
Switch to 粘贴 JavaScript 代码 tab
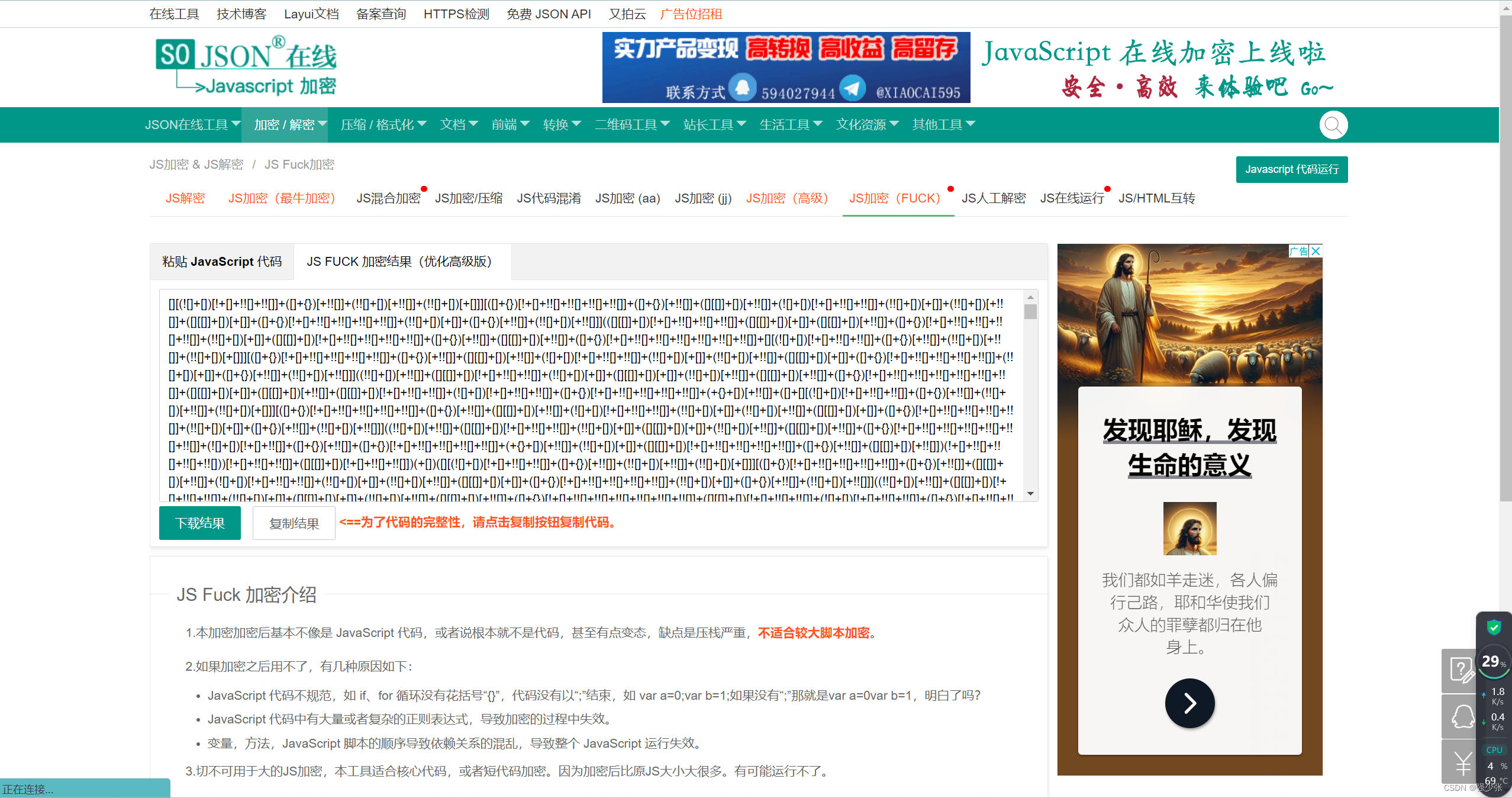tap(222, 262)
